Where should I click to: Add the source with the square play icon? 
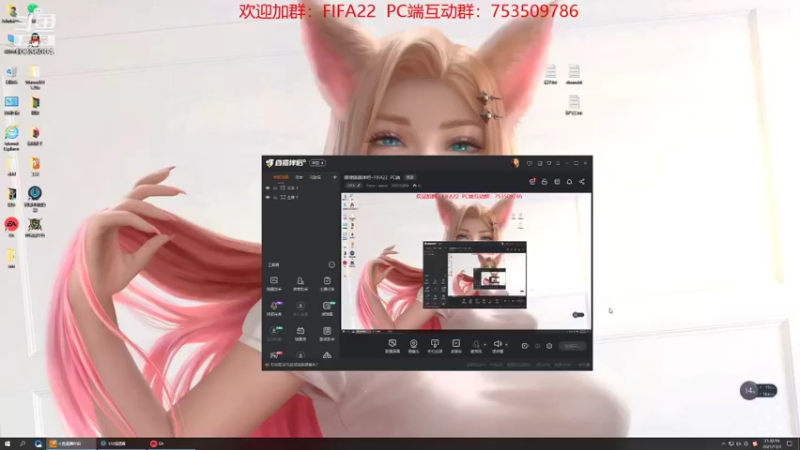[456, 346]
